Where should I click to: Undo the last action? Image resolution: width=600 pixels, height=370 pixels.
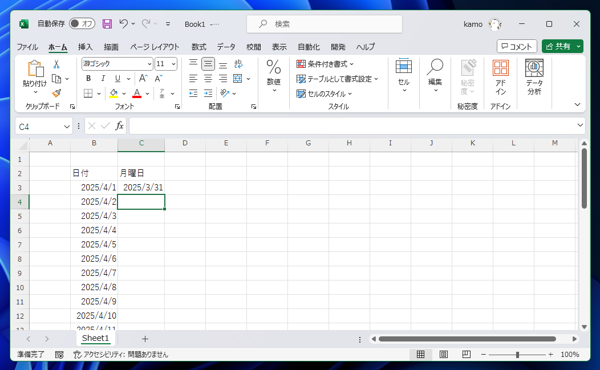coord(123,24)
